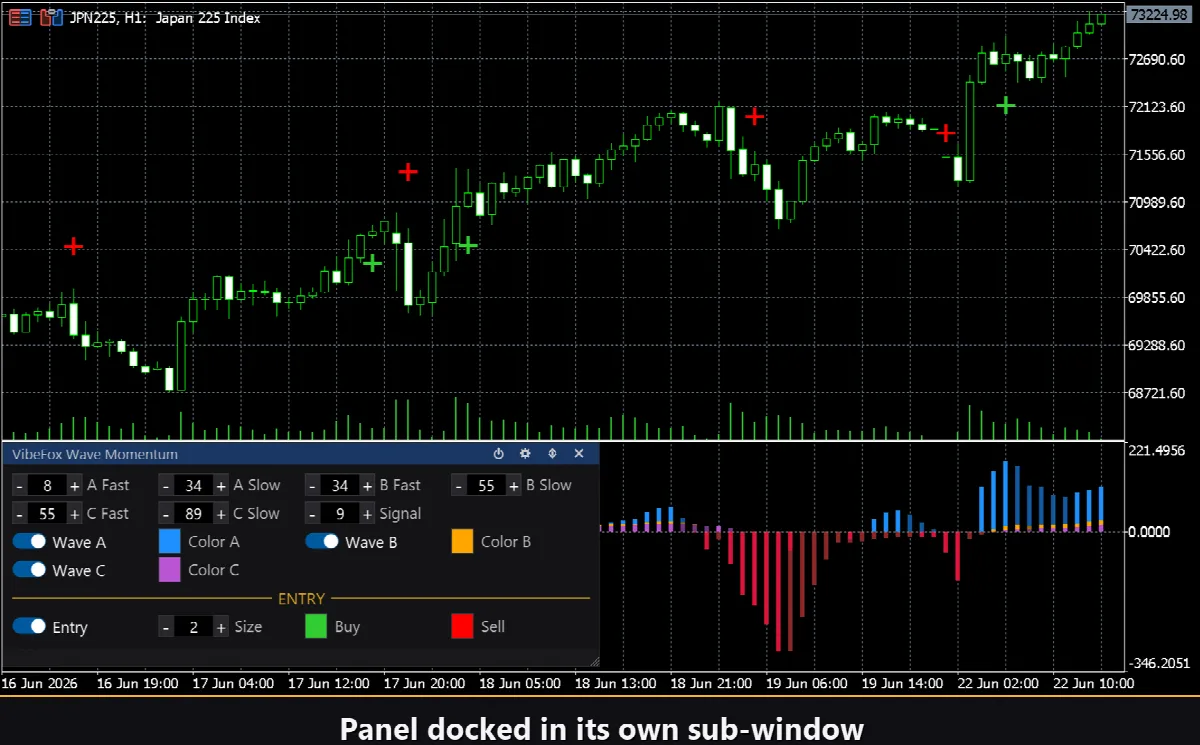Viewport: 1200px width, 745px height.
Task: Decrease the B Fast value
Action: coord(313,485)
